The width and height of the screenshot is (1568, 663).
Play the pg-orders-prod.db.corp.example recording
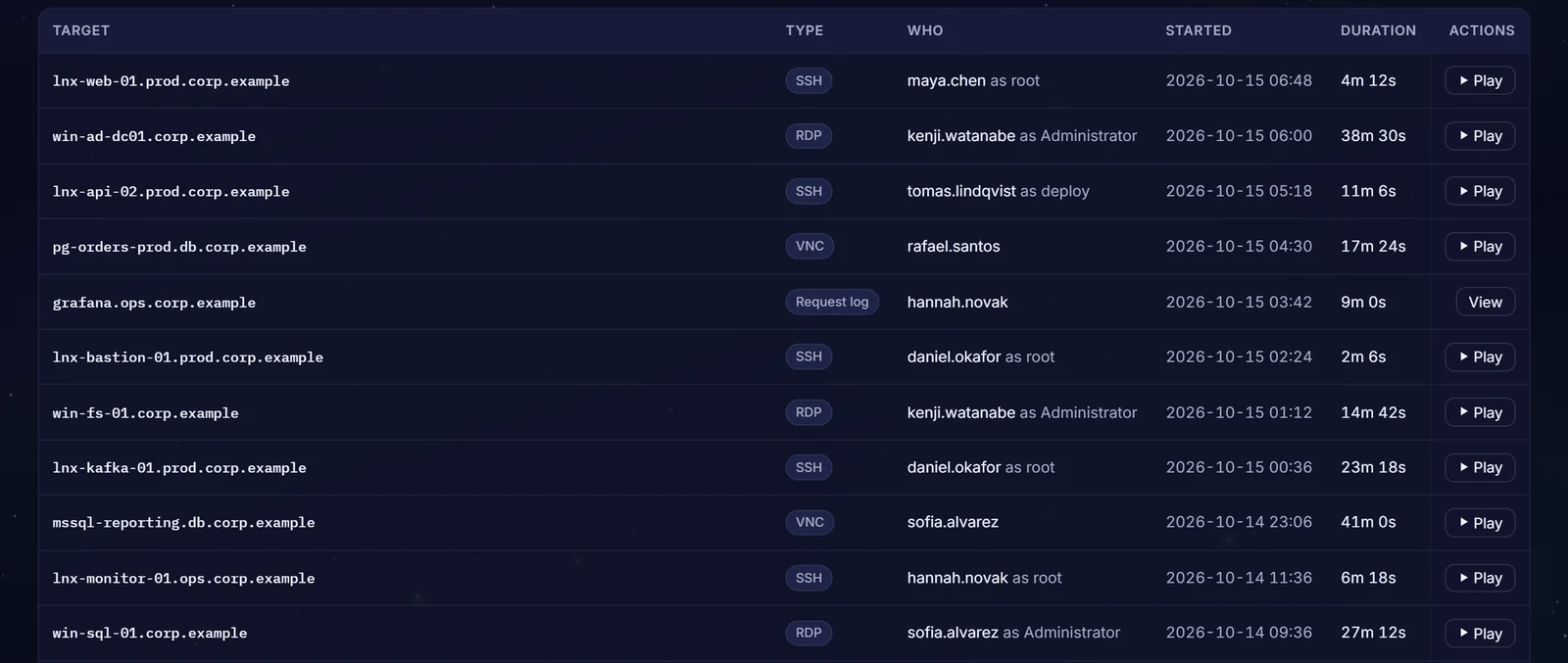click(1480, 246)
